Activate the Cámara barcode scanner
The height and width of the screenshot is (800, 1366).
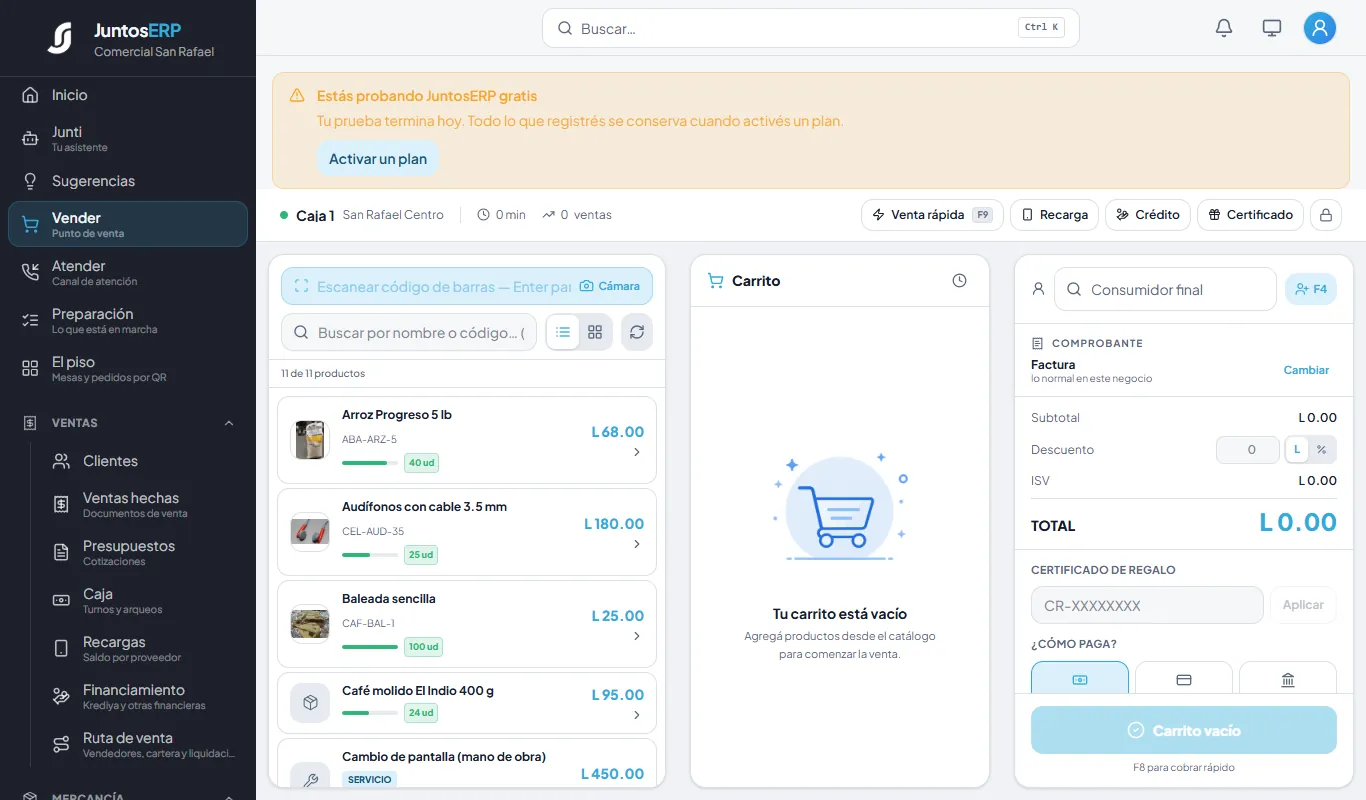click(x=610, y=286)
